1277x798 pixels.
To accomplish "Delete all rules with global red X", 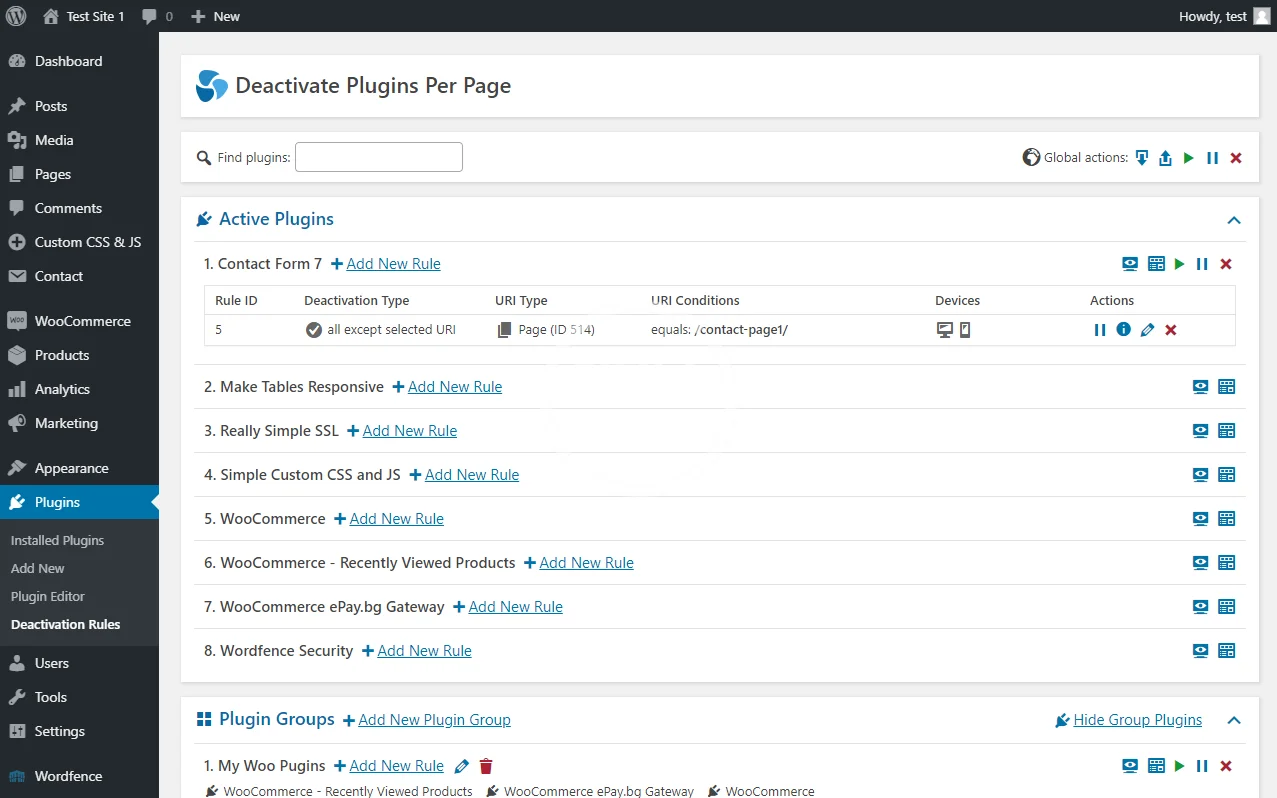I will point(1236,158).
